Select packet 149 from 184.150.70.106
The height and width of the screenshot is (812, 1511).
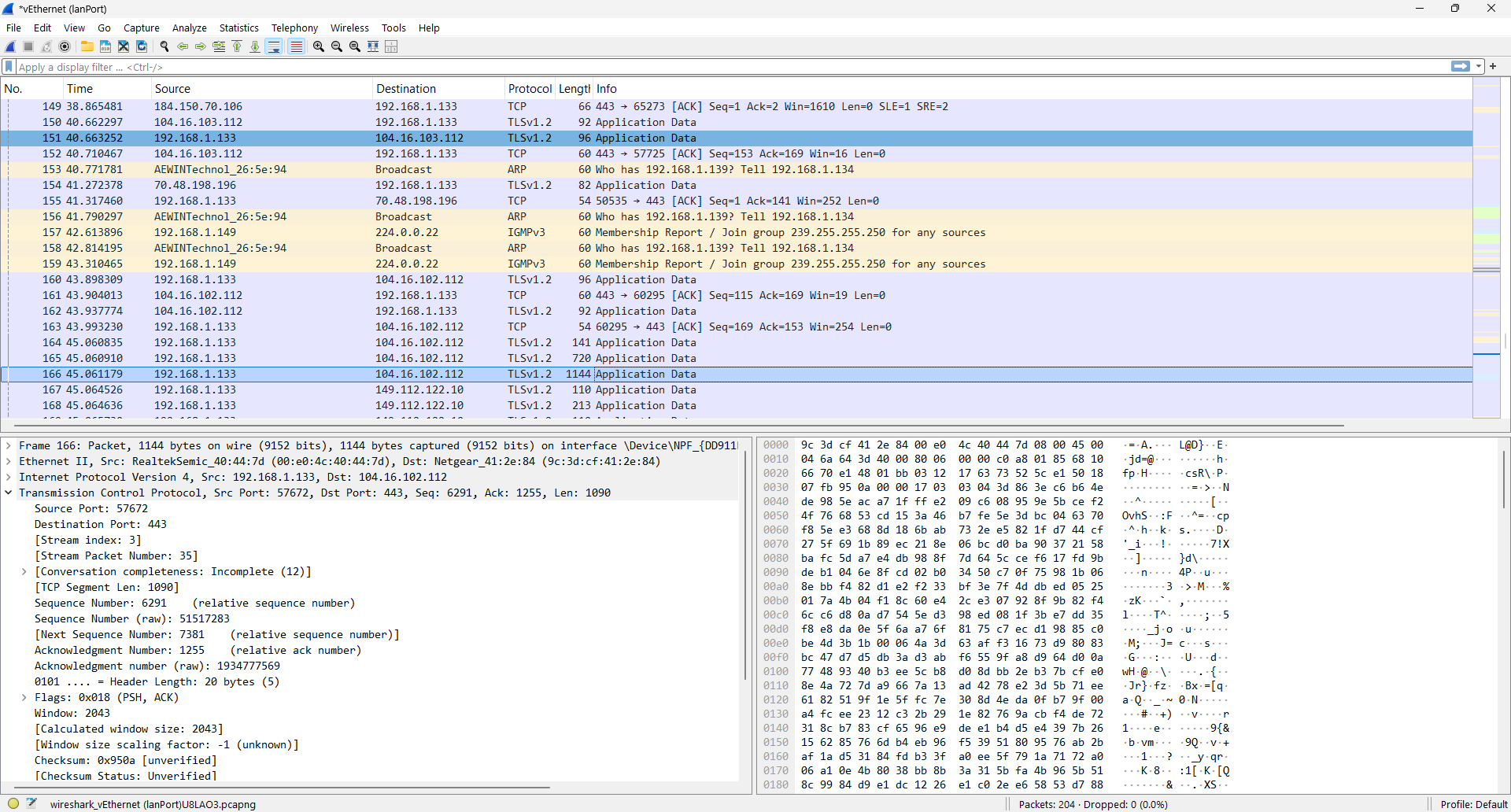(736, 106)
